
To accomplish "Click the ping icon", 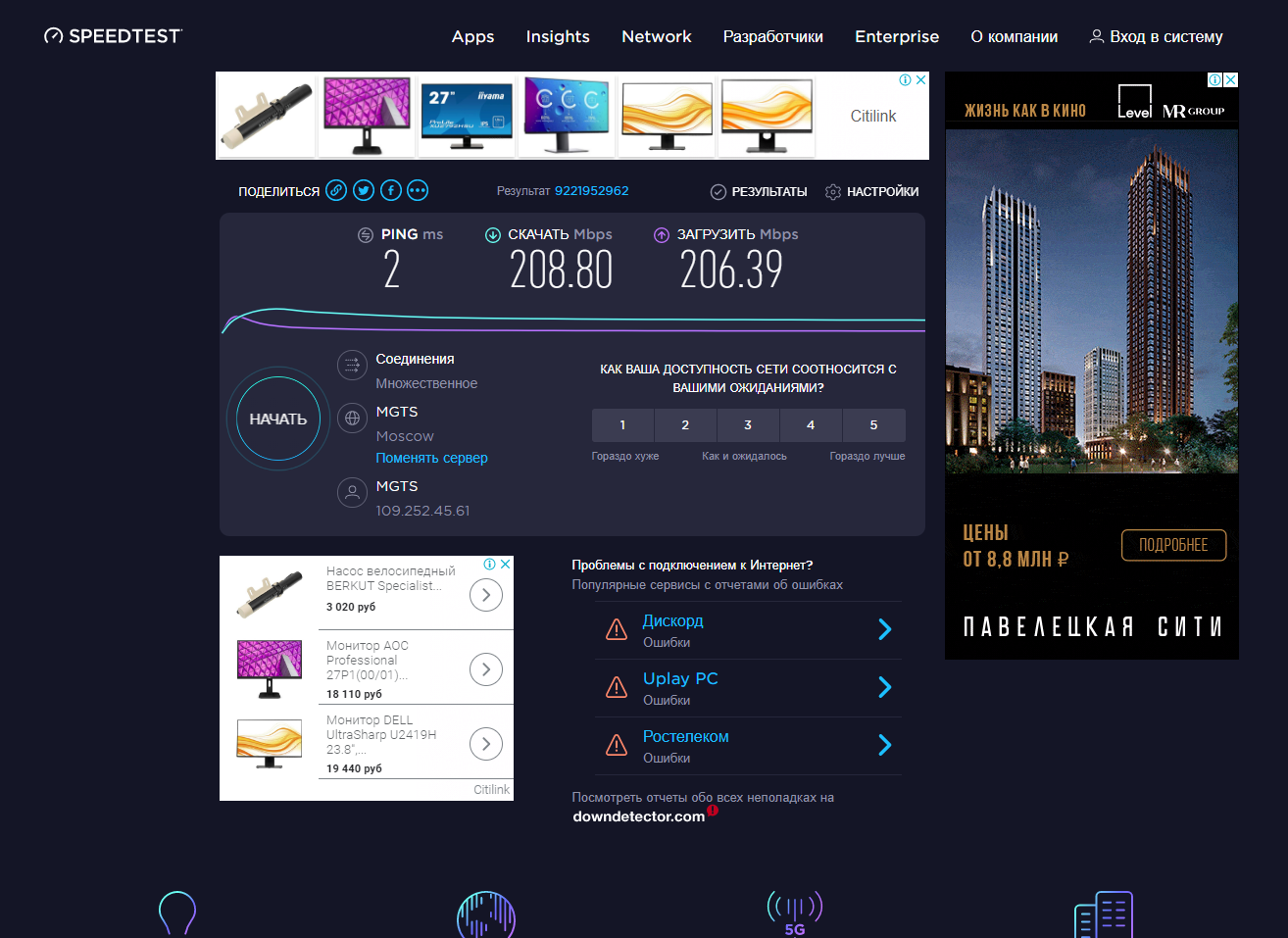I will (x=366, y=234).
